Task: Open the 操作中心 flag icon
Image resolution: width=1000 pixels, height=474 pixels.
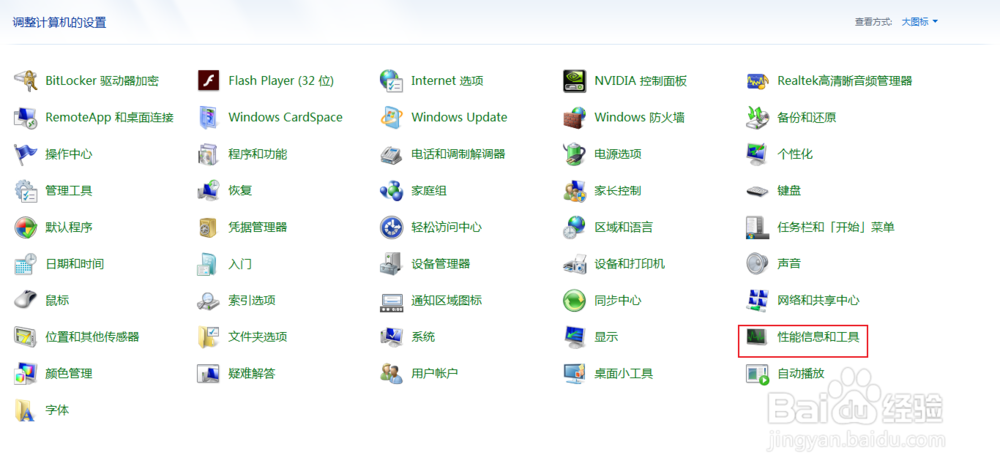Action: click(26, 154)
